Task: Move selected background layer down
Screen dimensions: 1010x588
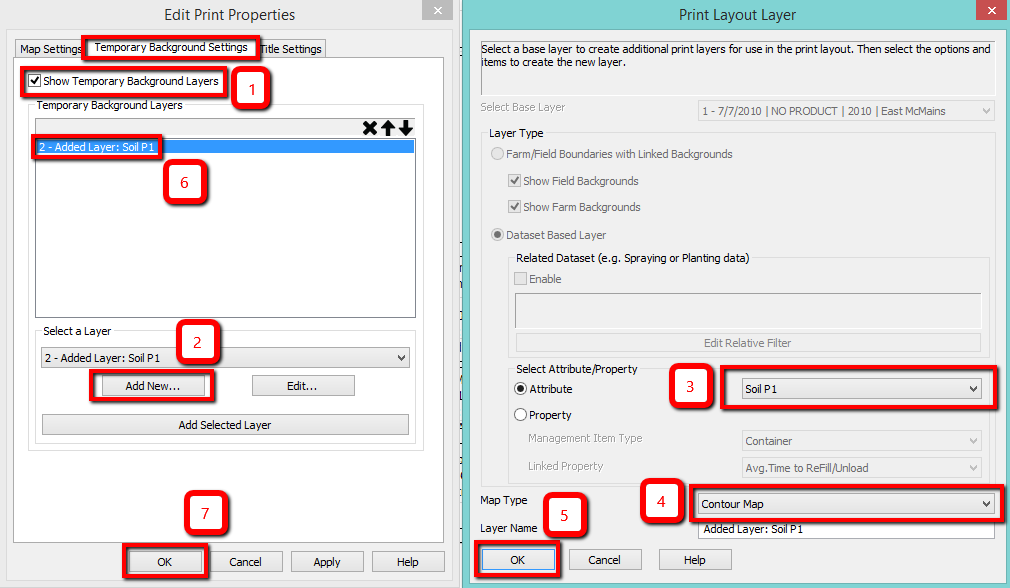Action: (406, 128)
